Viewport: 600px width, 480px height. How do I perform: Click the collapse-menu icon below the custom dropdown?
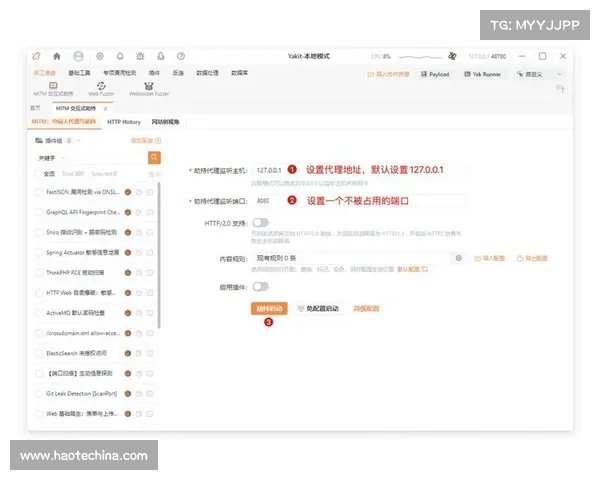pyautogui.click(x=560, y=89)
